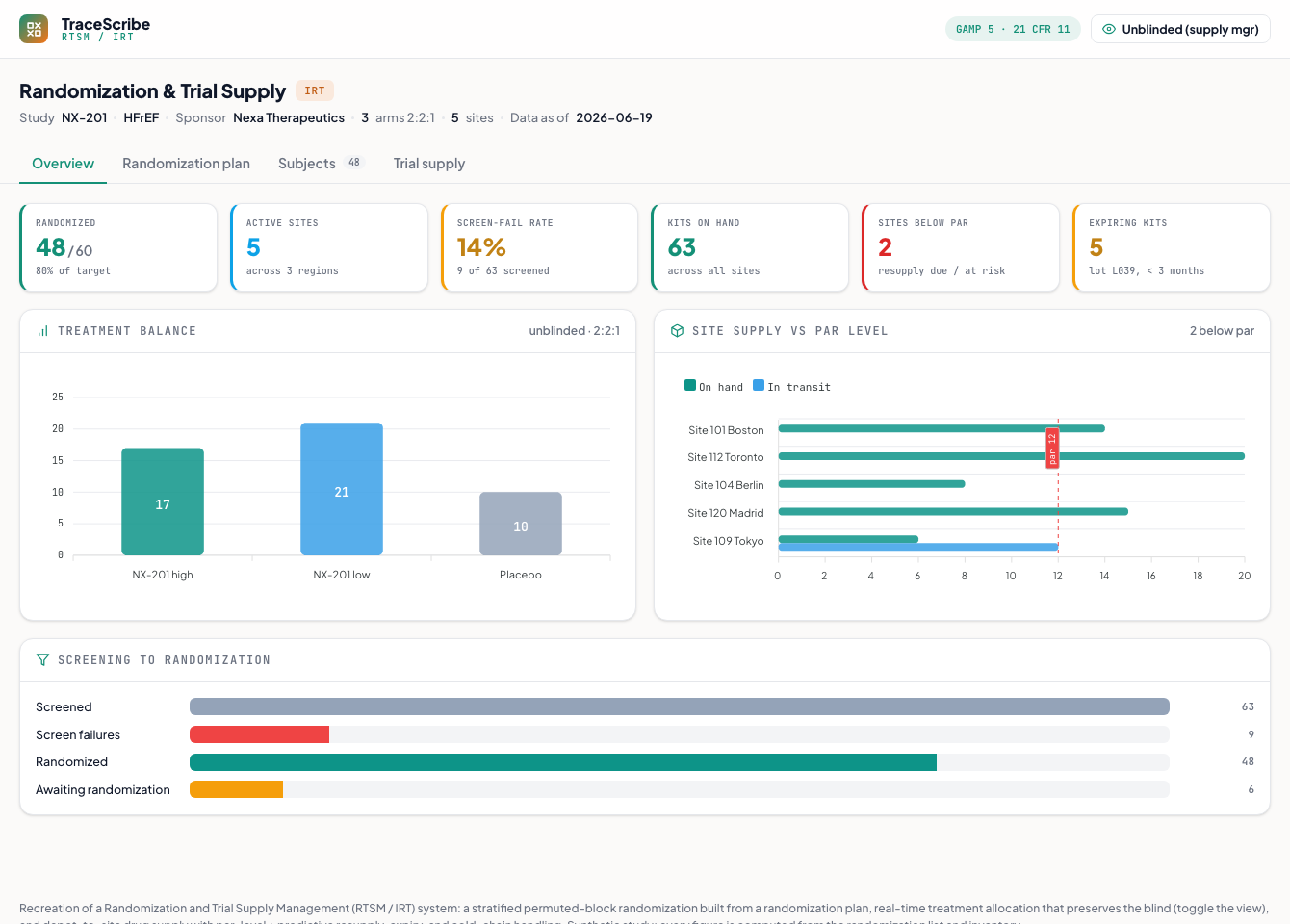Click the Randomization & Trial Supply heading
This screenshot has height=924, width=1290.
coord(153,91)
